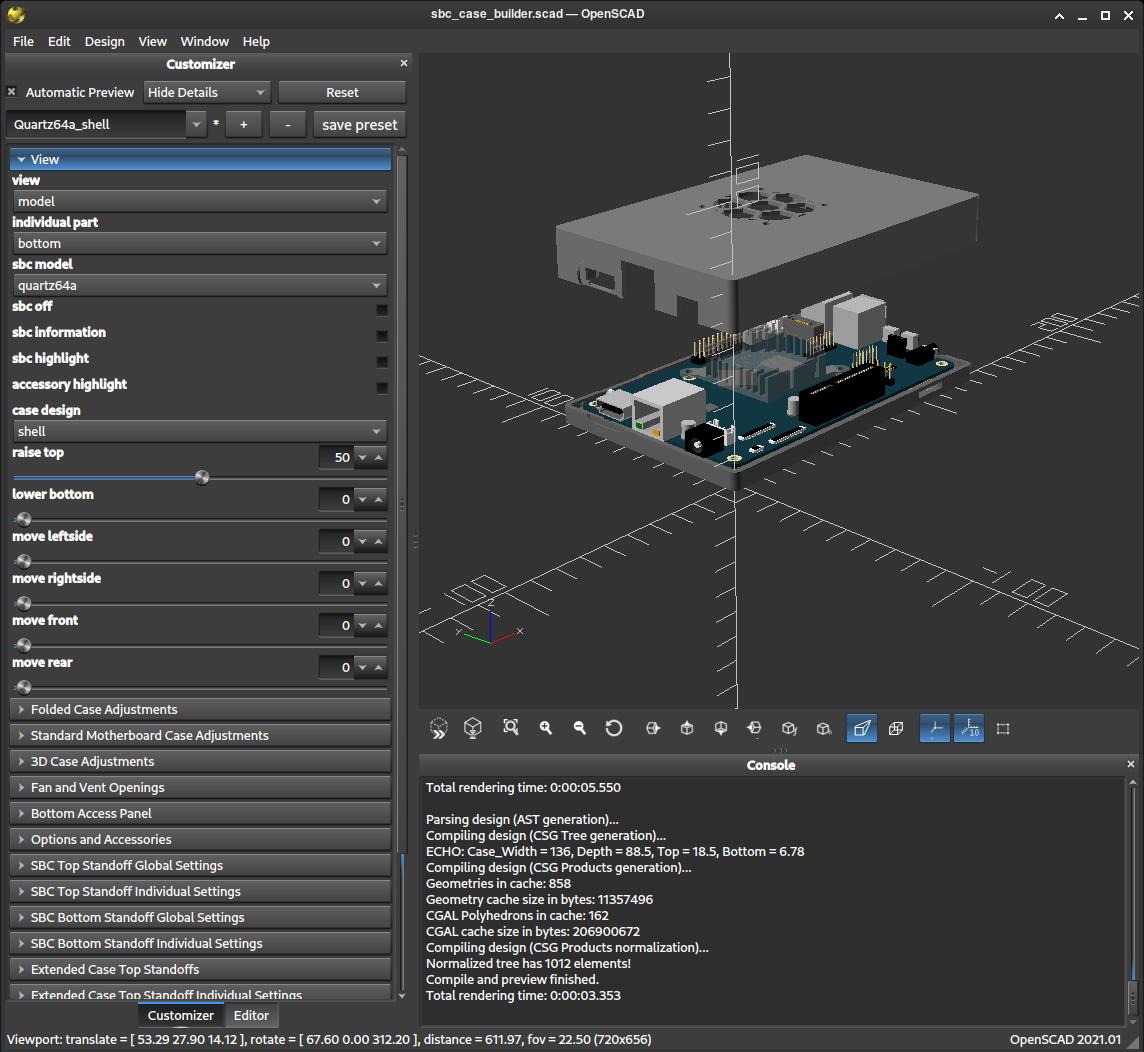Image resolution: width=1144 pixels, height=1052 pixels.
Task: Enable the sbc off checkbox
Action: (381, 309)
